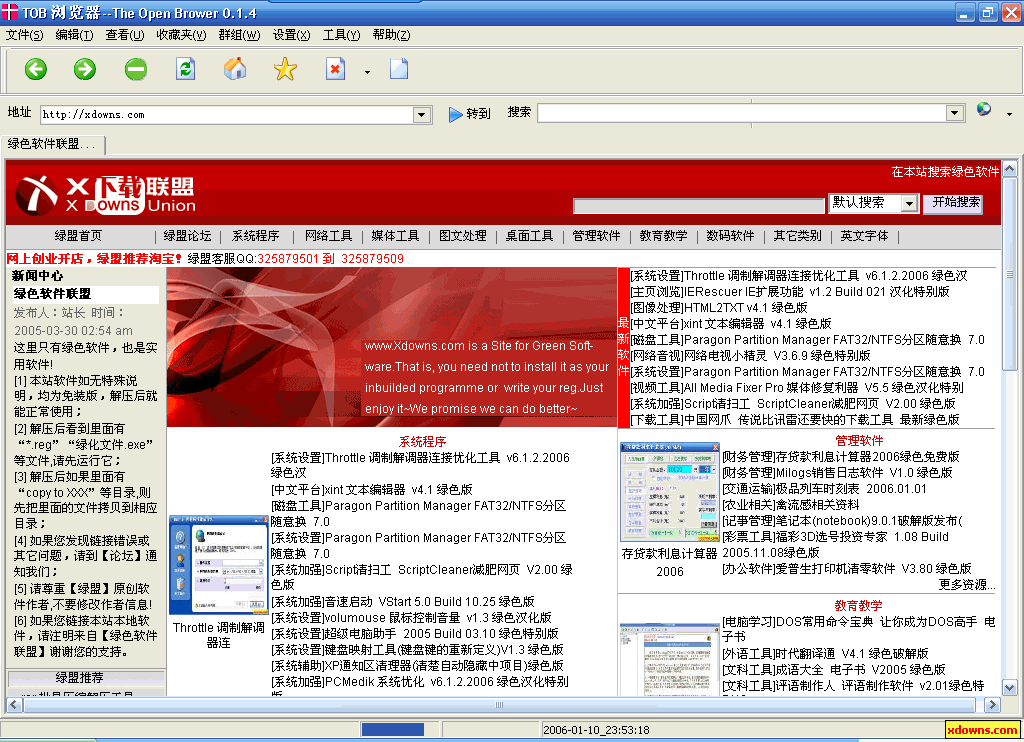Open the 图文处理 nav link
Screen dimensions: 1024x742
pyautogui.click(x=462, y=236)
